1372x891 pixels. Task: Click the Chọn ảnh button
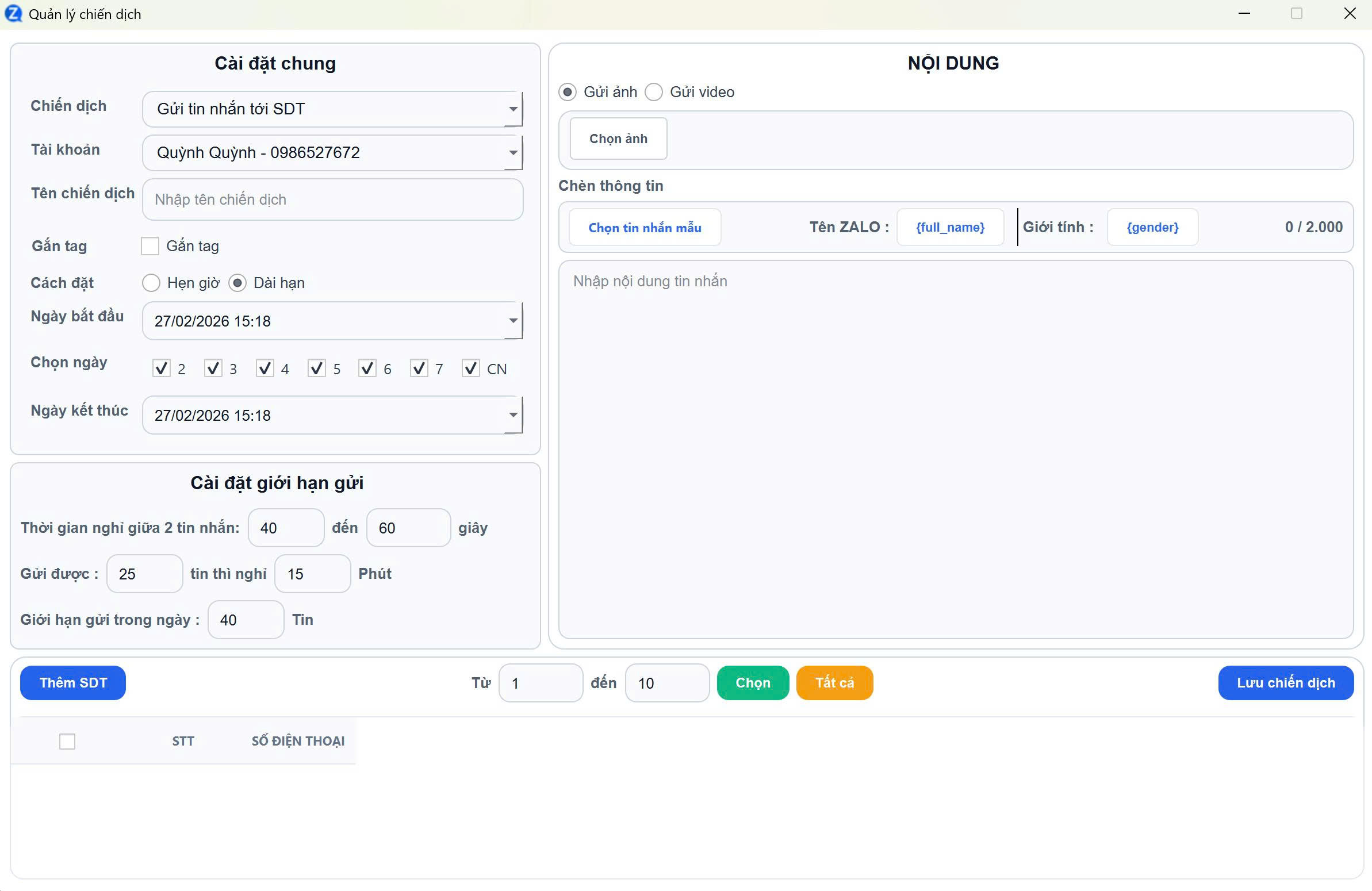click(x=618, y=139)
